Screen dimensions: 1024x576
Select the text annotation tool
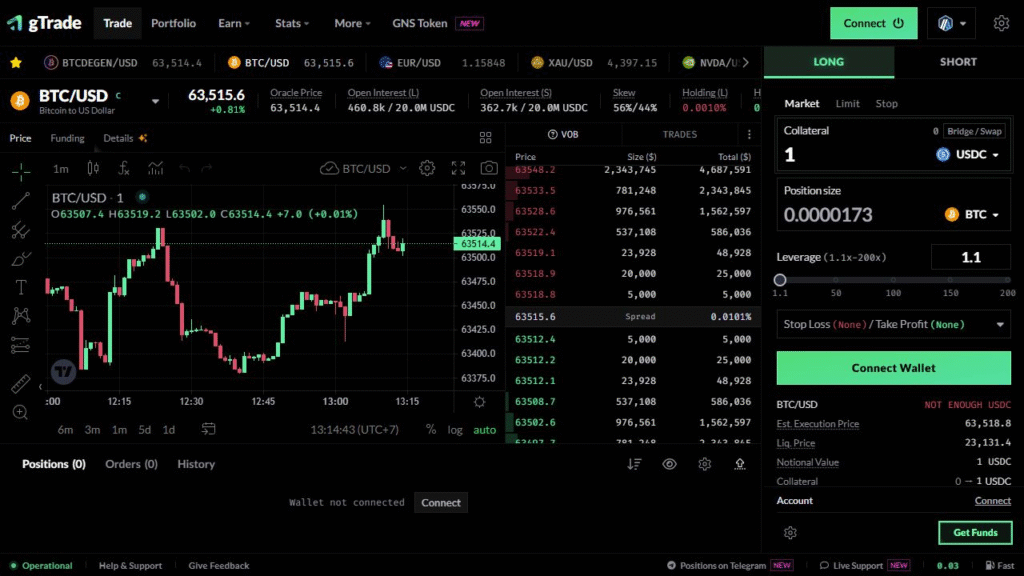pyautogui.click(x=20, y=287)
